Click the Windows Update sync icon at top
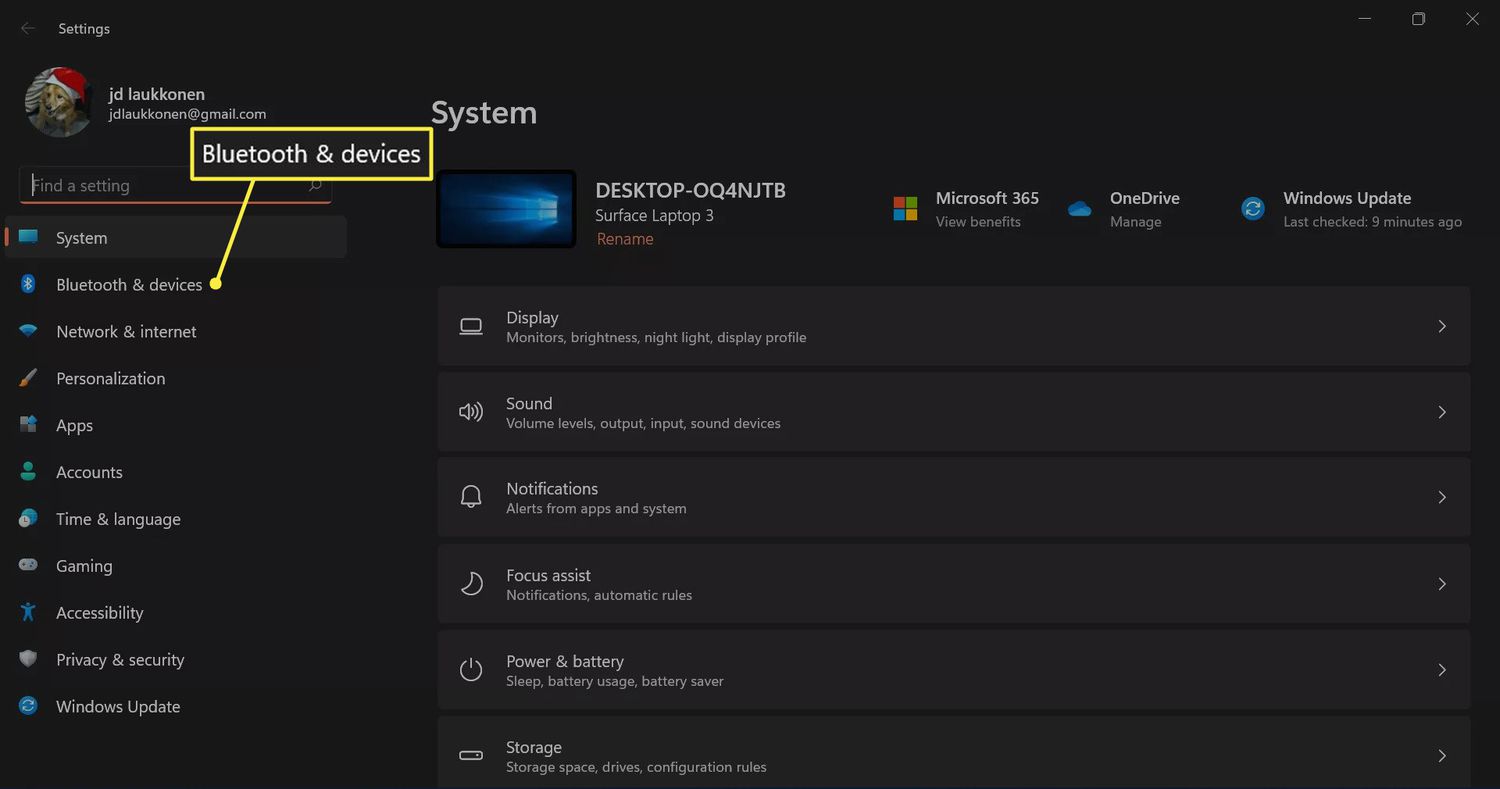 pyautogui.click(x=1253, y=208)
